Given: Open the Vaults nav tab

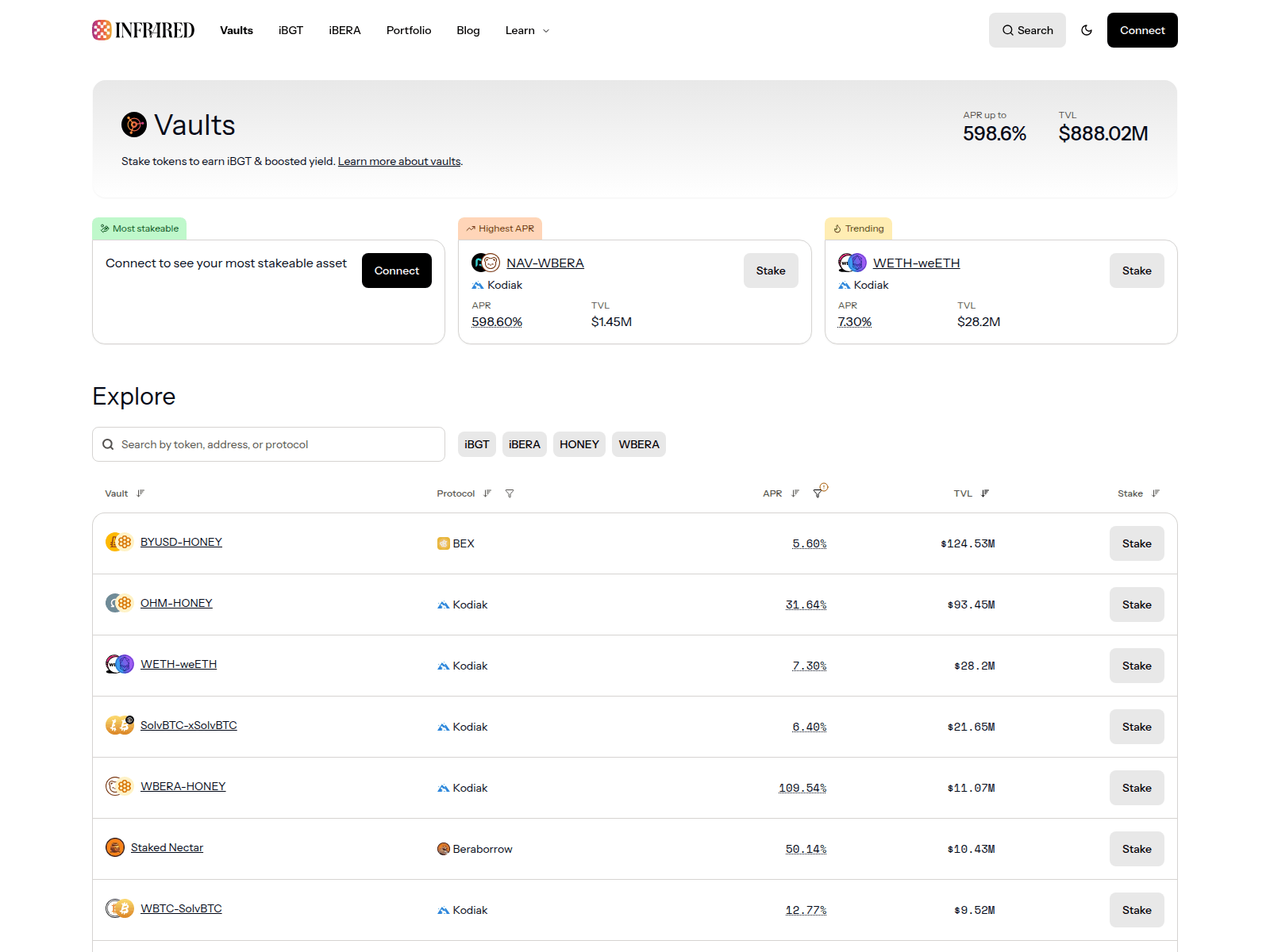Looking at the screenshot, I should point(237,30).
